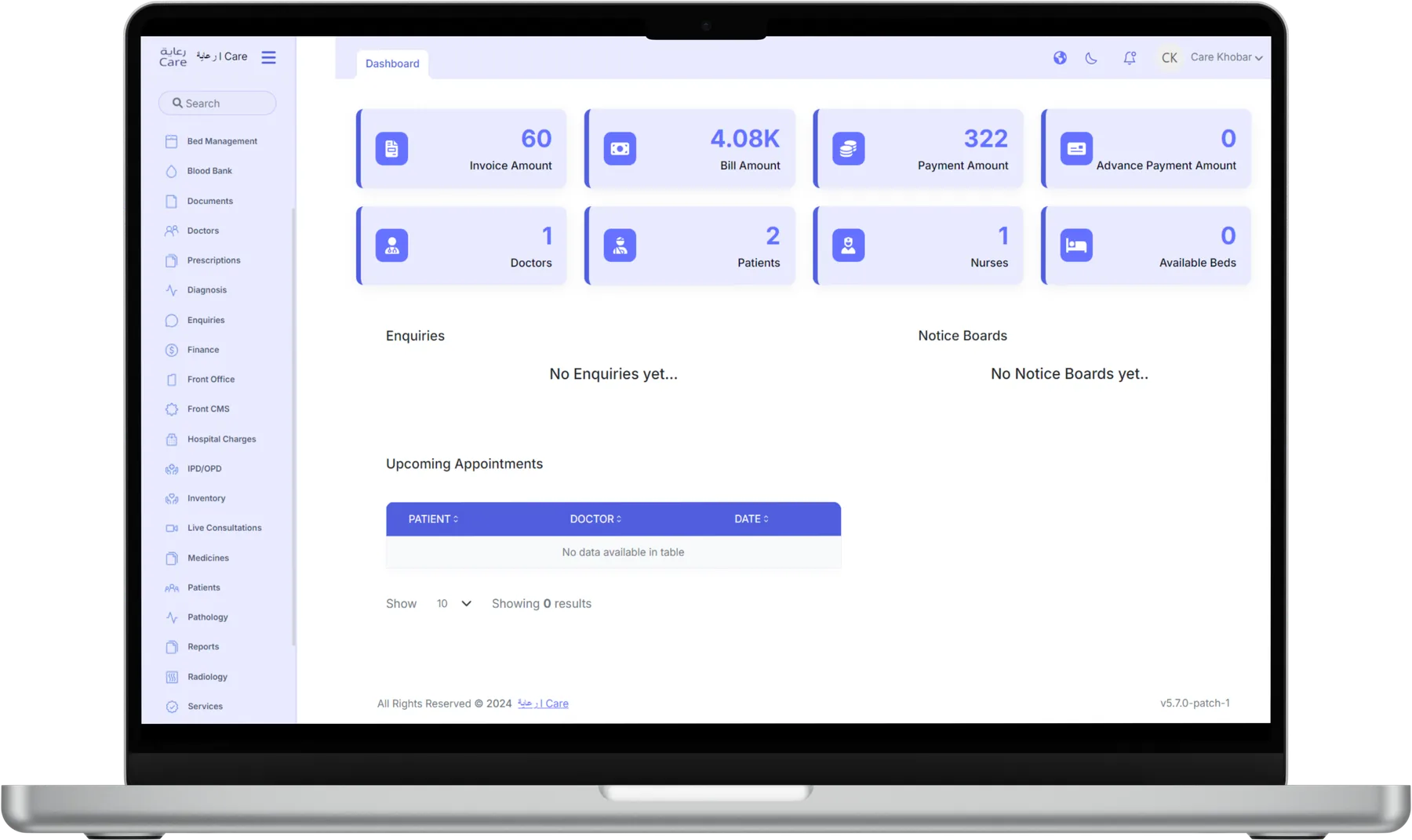Open the language globe icon
The image size is (1412, 840).
click(x=1060, y=57)
